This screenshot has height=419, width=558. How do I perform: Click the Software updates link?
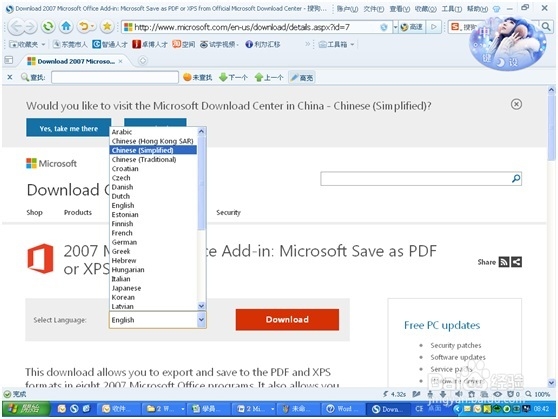click(458, 357)
